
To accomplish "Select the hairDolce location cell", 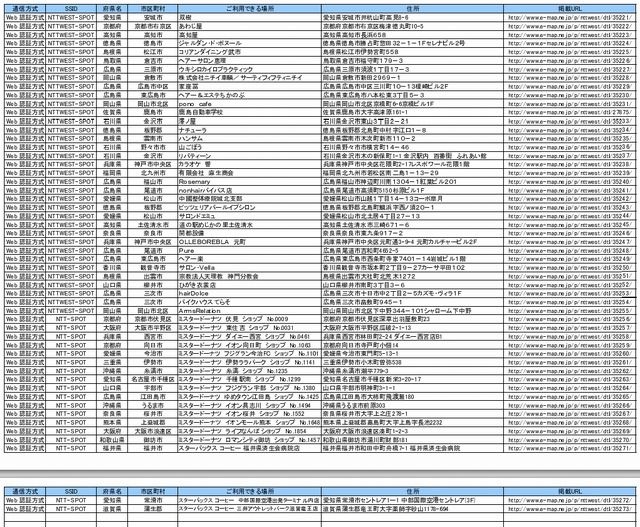I will click(x=249, y=294).
